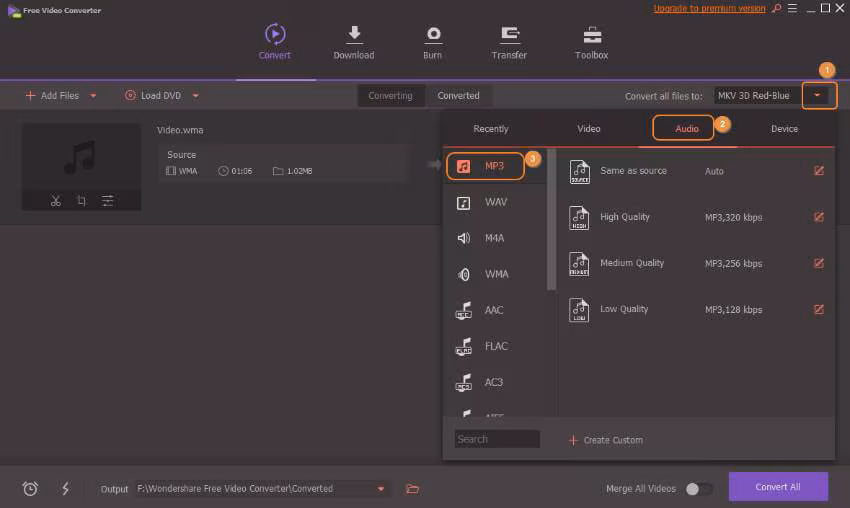
Task: Choose High Quality MP3 320 kbps
Action: (696, 217)
